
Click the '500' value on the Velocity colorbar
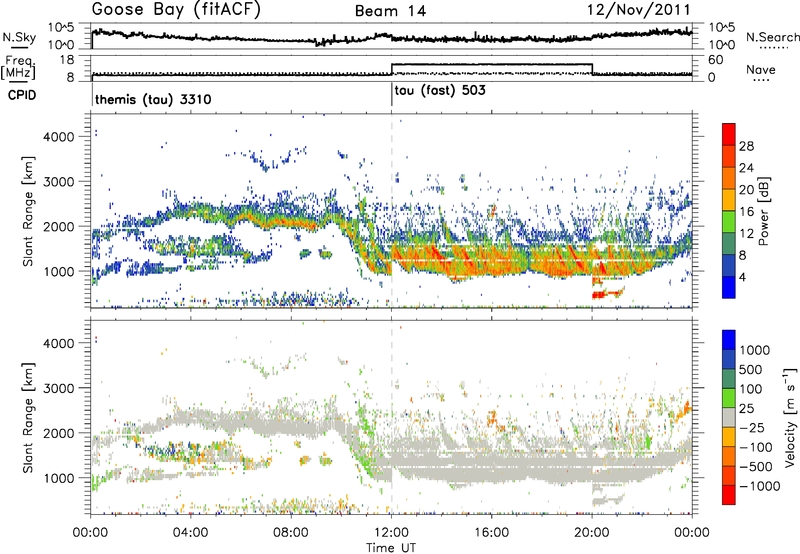pos(751,369)
